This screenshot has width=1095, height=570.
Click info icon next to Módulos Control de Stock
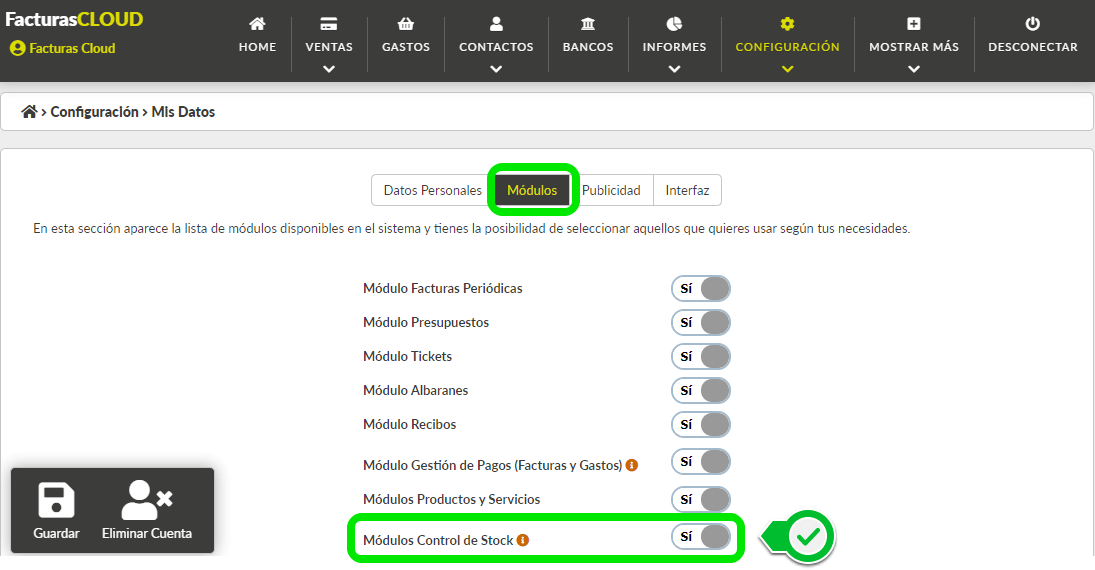pyautogui.click(x=522, y=540)
